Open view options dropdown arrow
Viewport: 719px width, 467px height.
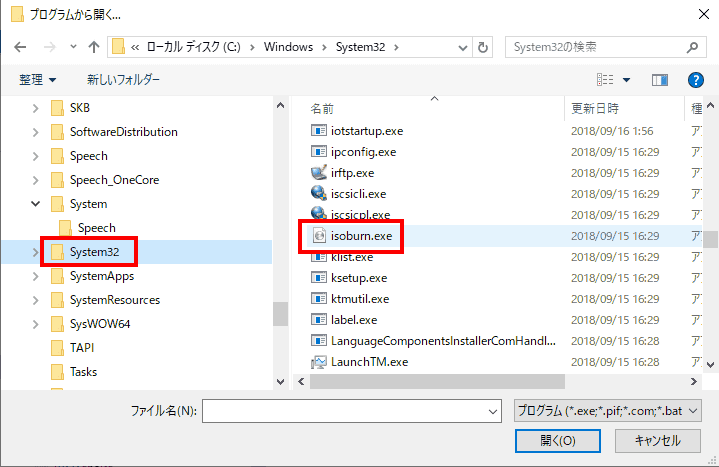click(626, 80)
